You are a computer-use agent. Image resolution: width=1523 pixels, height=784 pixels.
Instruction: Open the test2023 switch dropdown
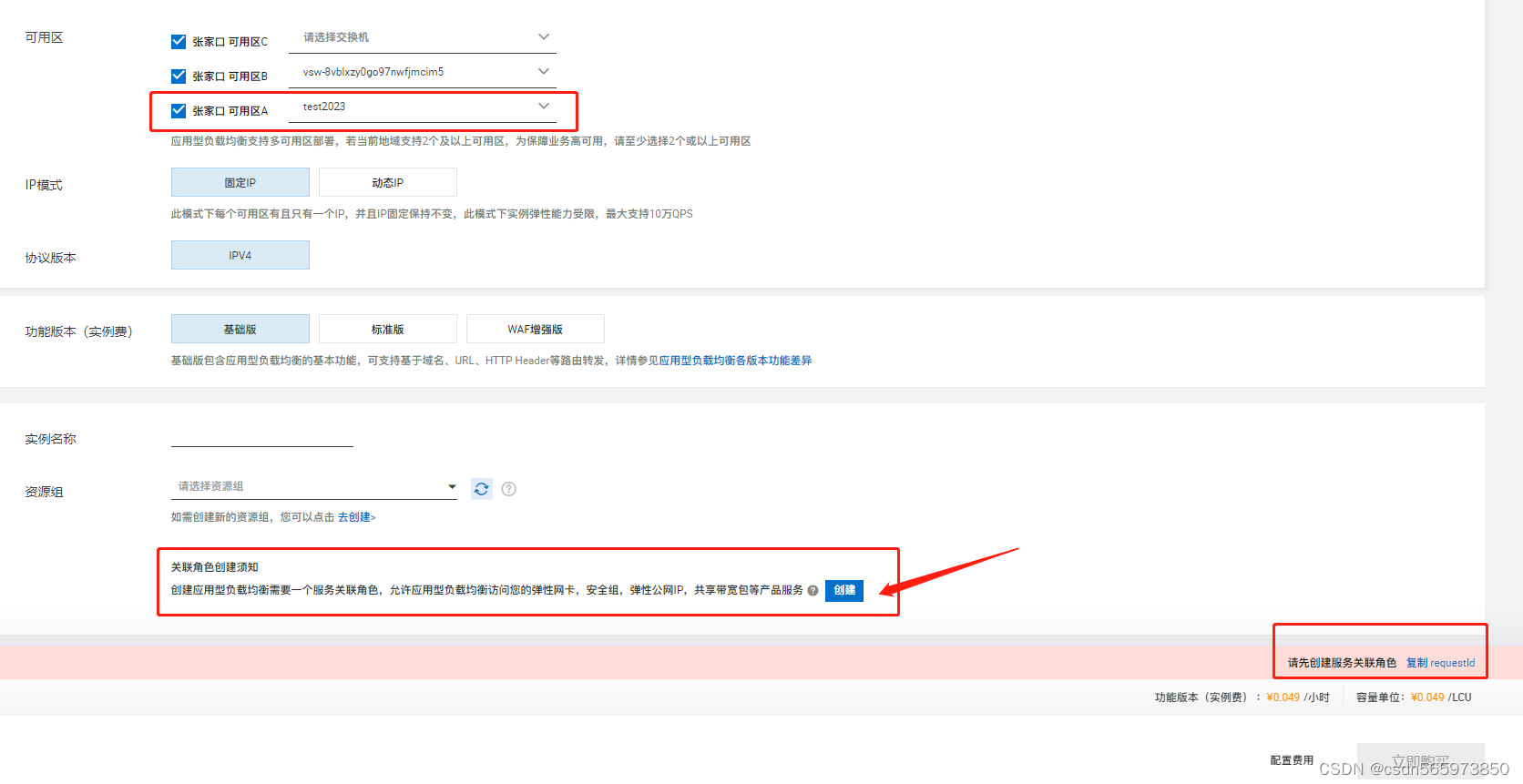(423, 107)
